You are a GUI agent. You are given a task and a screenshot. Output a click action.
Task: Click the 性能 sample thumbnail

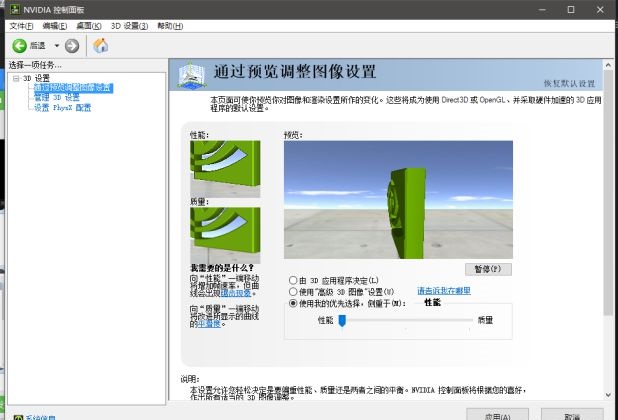click(x=225, y=169)
